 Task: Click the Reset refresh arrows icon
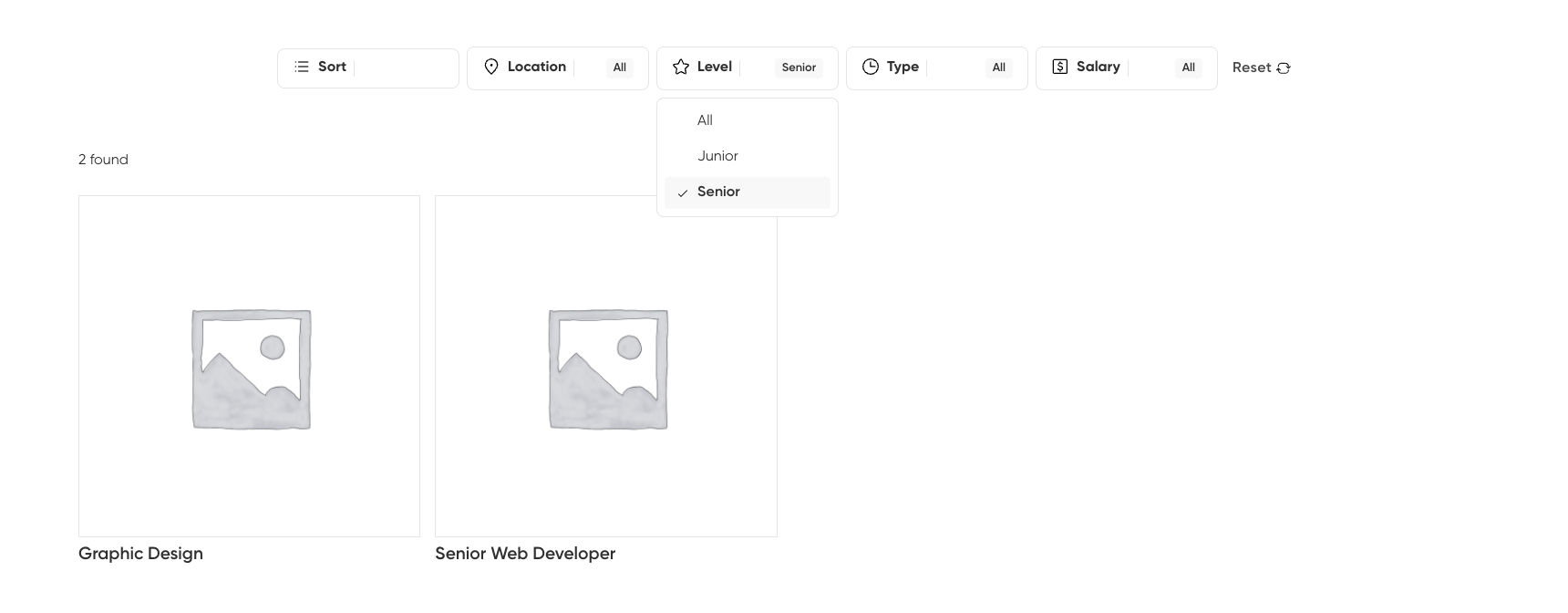(x=1284, y=68)
